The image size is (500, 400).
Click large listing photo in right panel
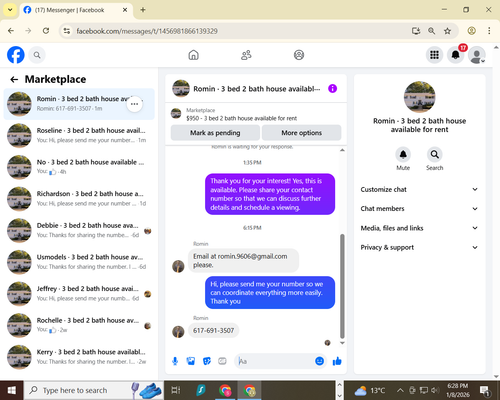[419, 97]
